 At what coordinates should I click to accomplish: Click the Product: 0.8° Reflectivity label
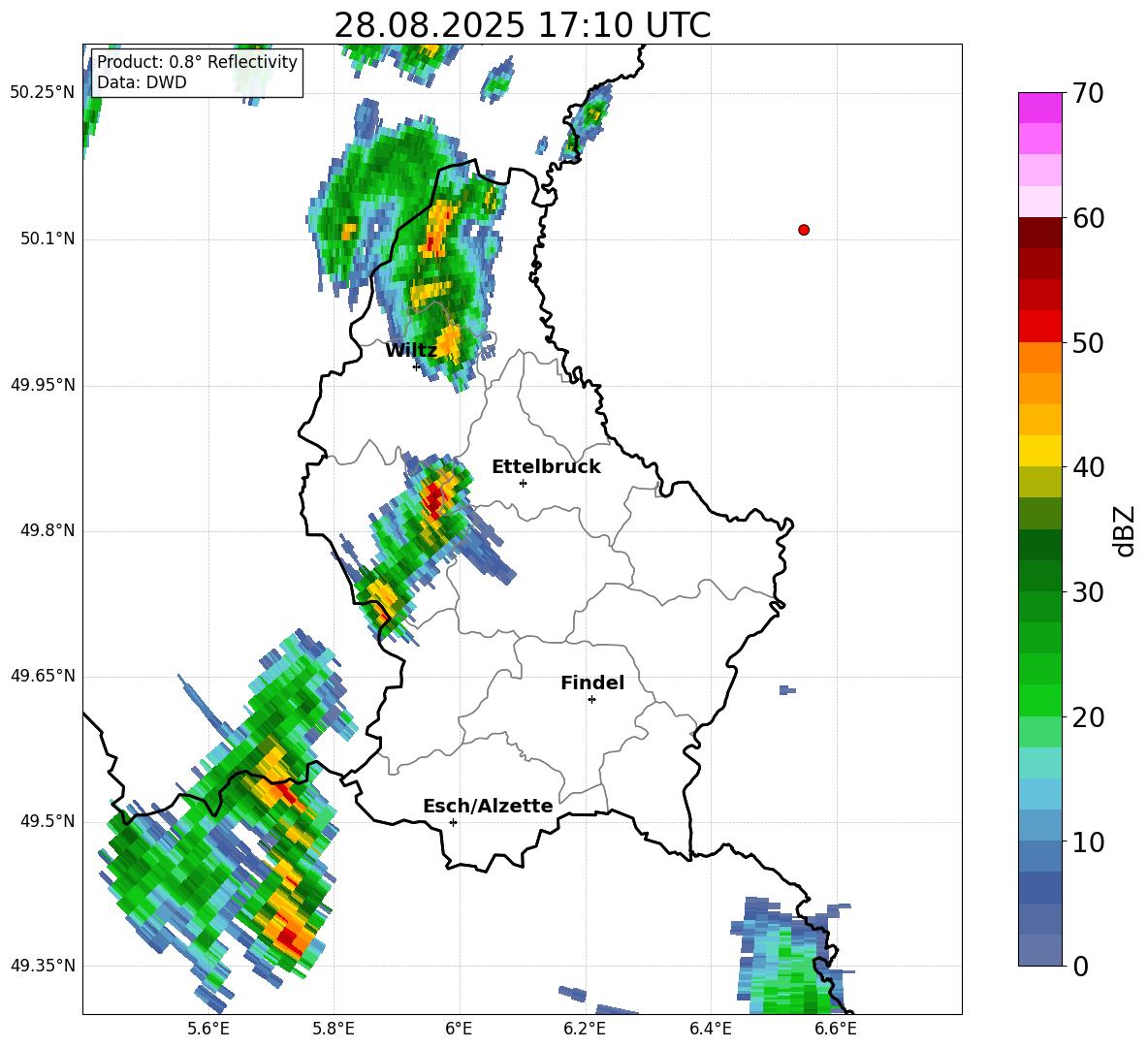[197, 61]
